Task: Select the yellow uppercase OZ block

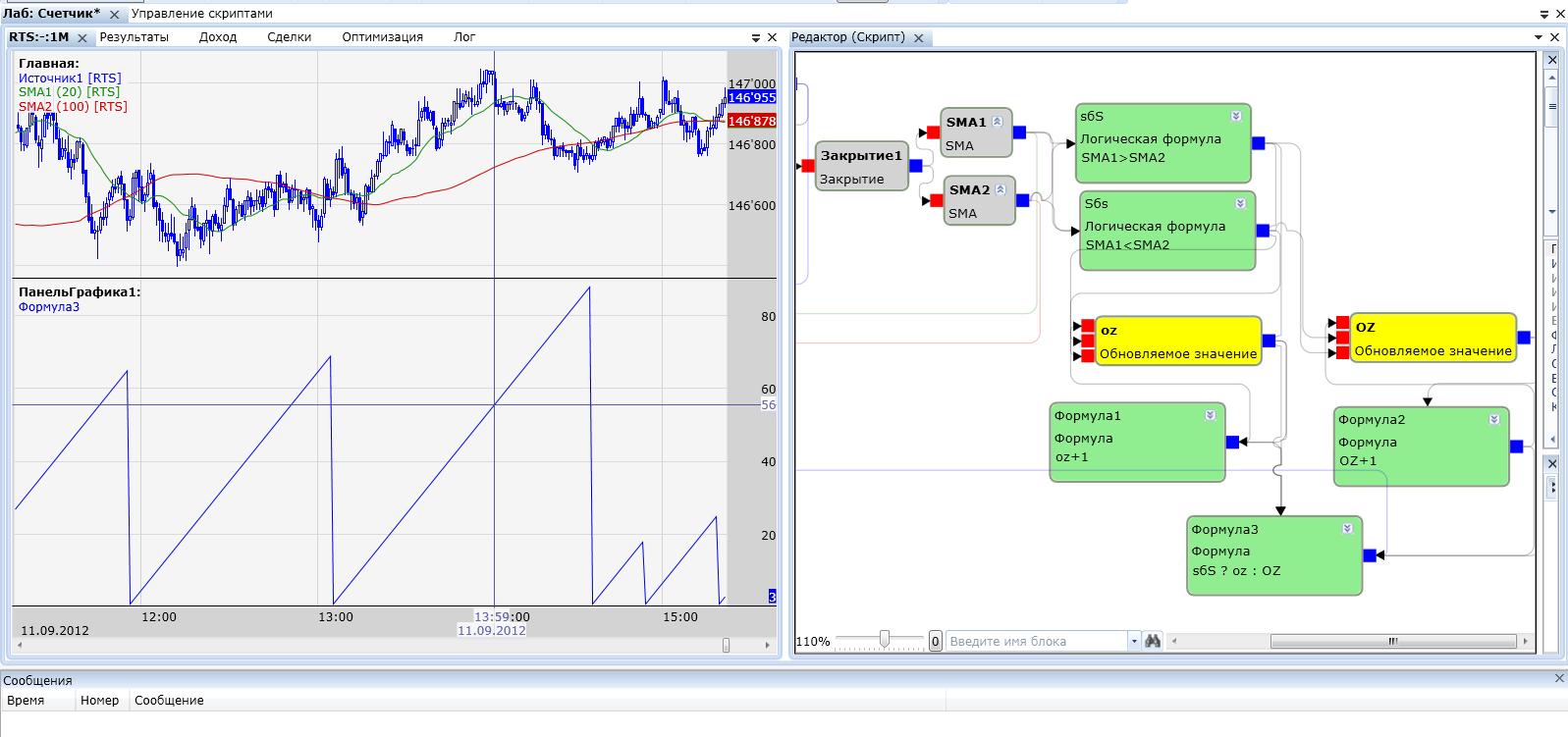Action: (x=1433, y=338)
